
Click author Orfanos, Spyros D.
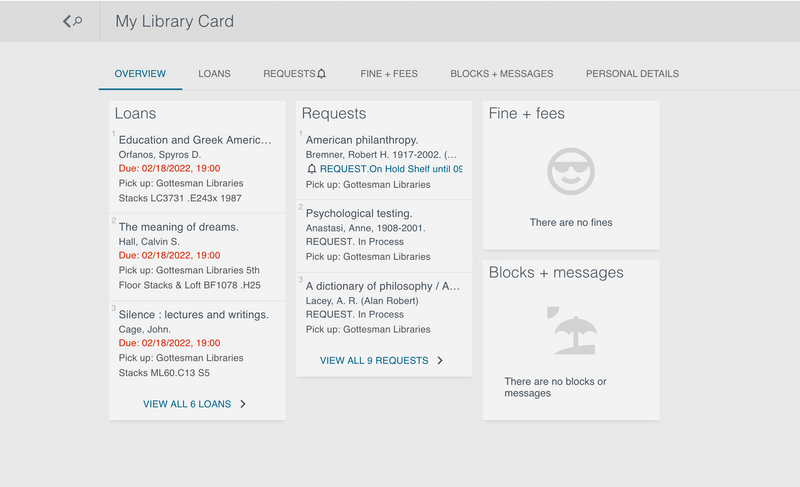click(160, 155)
